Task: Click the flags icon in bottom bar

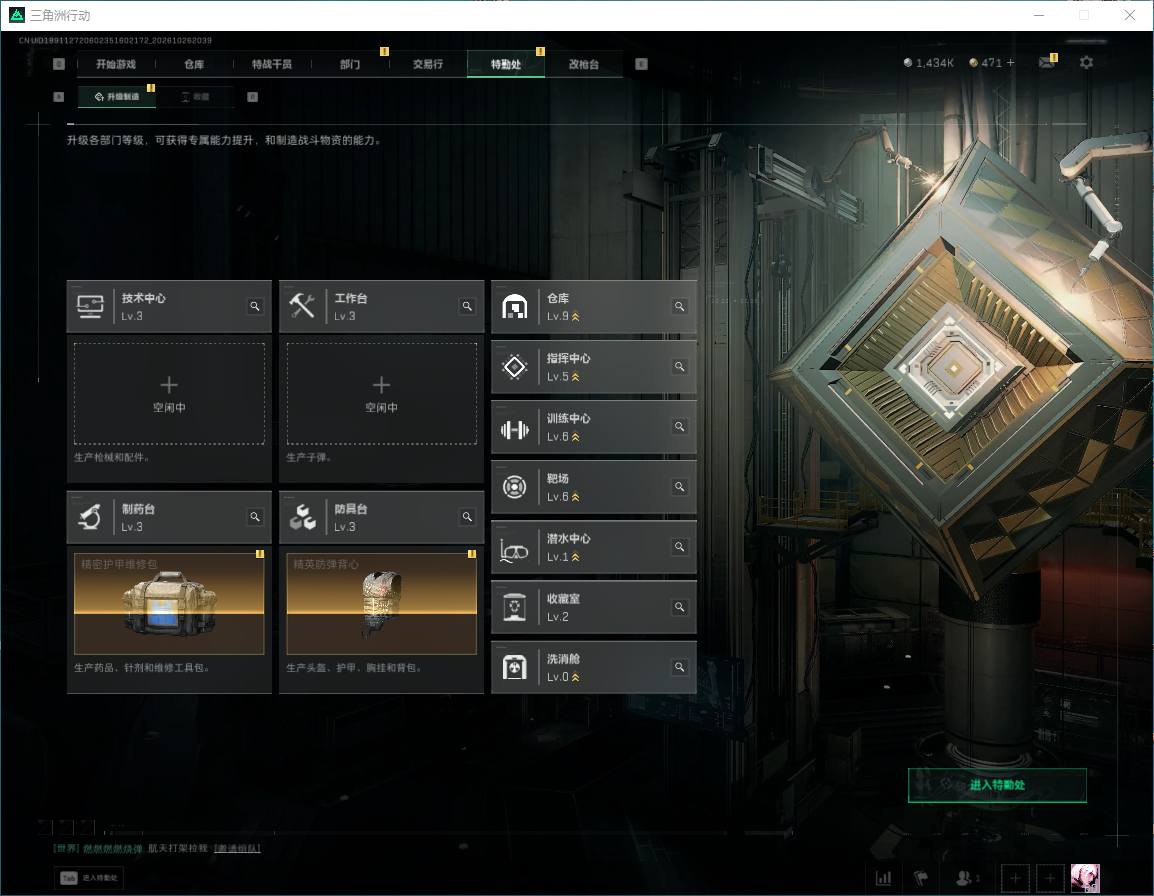Action: click(921, 878)
